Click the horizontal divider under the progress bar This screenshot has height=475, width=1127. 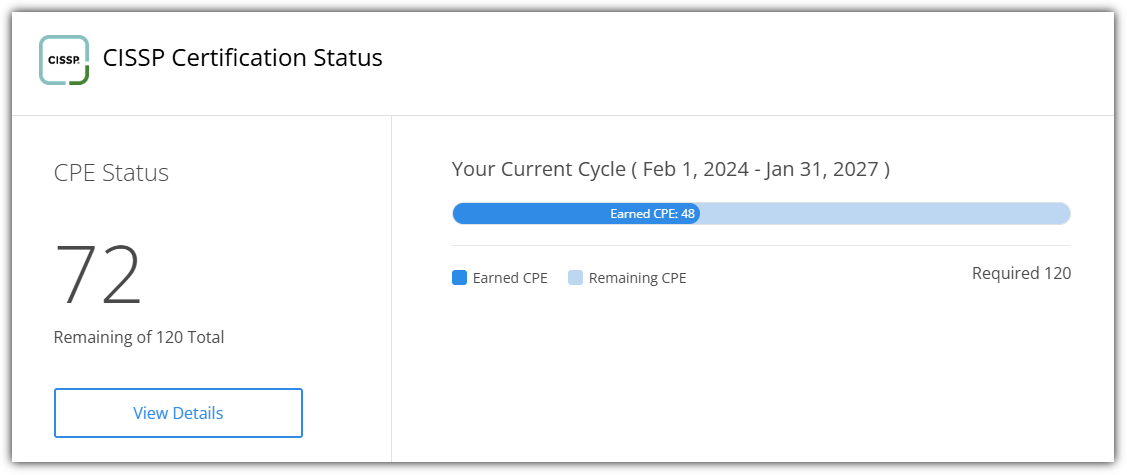click(x=760, y=245)
